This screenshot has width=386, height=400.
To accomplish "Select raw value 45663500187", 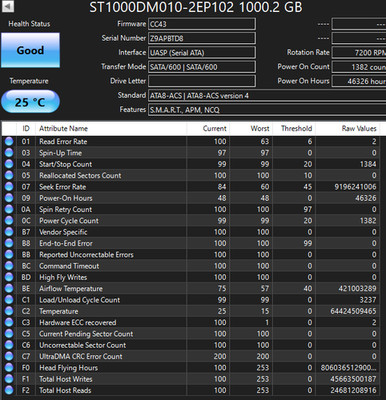I will (x=353, y=379).
